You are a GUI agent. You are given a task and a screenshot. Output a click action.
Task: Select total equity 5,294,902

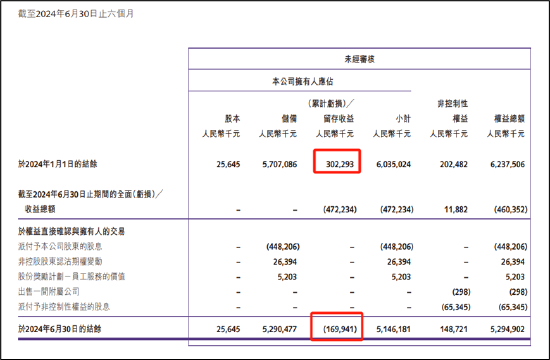(508, 329)
